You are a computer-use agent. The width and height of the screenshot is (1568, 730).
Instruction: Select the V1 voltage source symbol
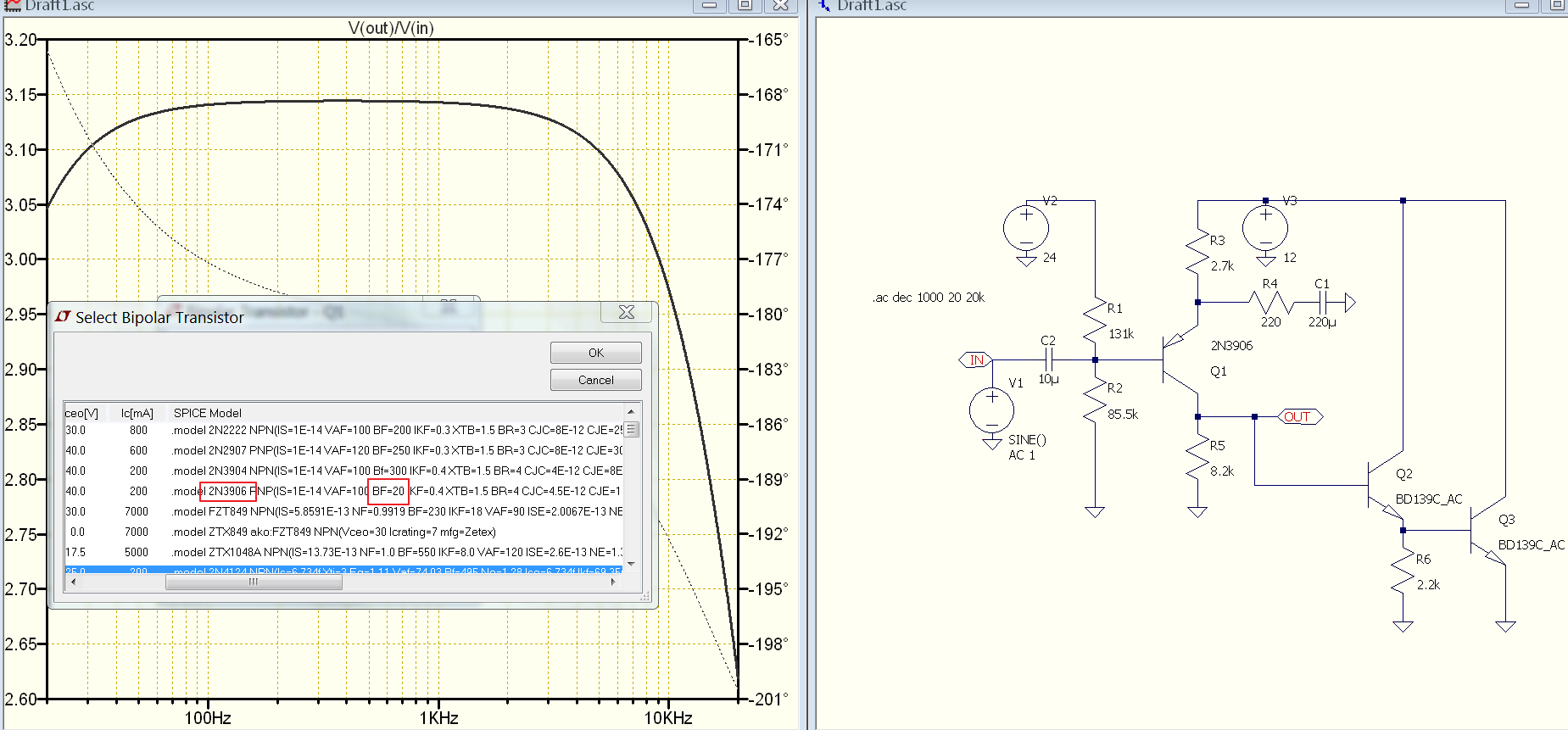(x=991, y=410)
